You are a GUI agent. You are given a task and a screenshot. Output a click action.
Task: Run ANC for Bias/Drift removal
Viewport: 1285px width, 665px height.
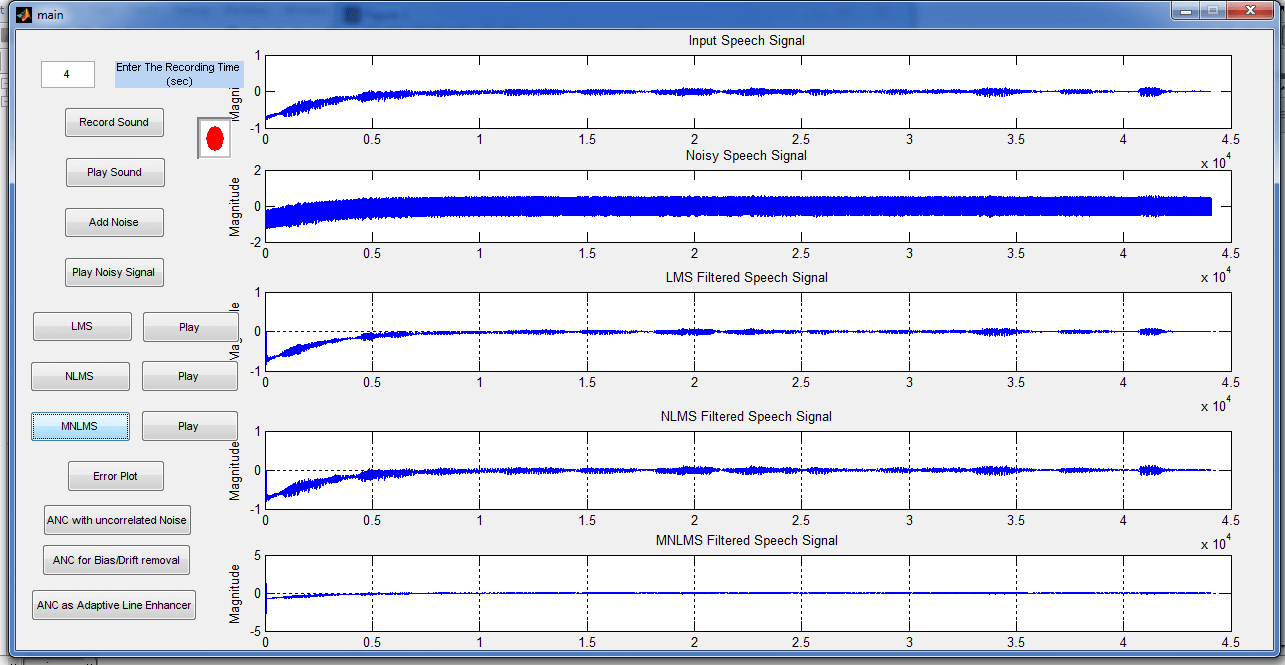[x=116, y=560]
